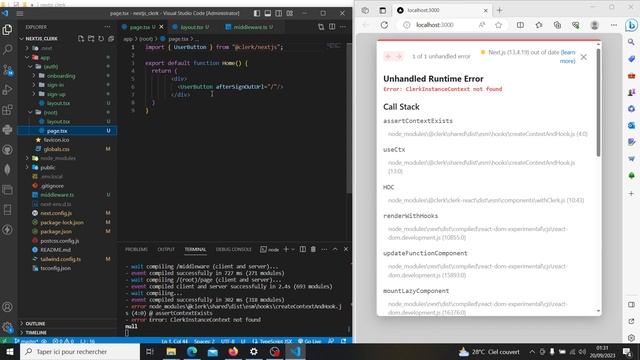The image size is (640, 360).
Task: Open next.config.js in the file tree
Action: [56, 213]
